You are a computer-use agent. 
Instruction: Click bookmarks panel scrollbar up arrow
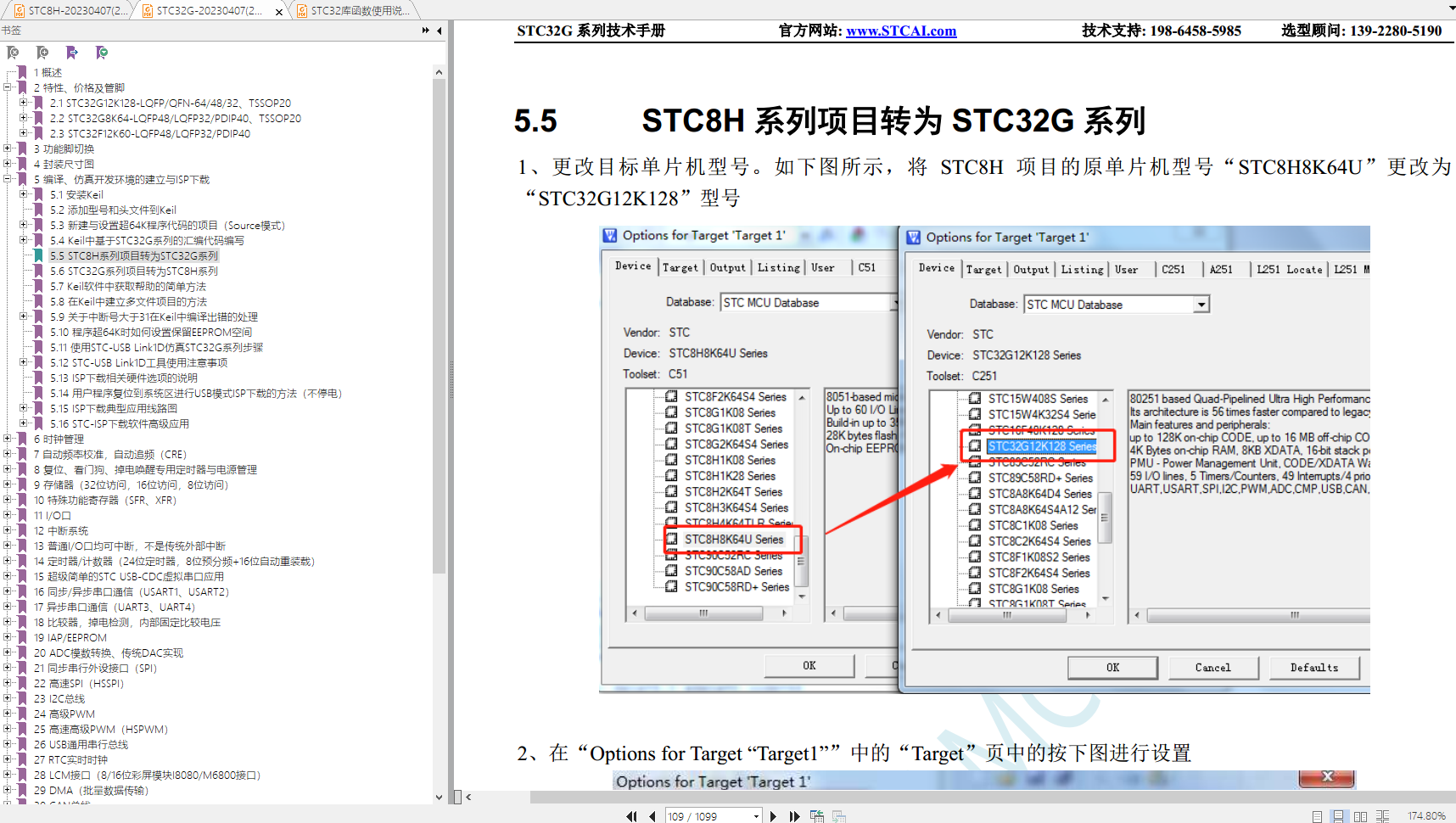coord(439,72)
